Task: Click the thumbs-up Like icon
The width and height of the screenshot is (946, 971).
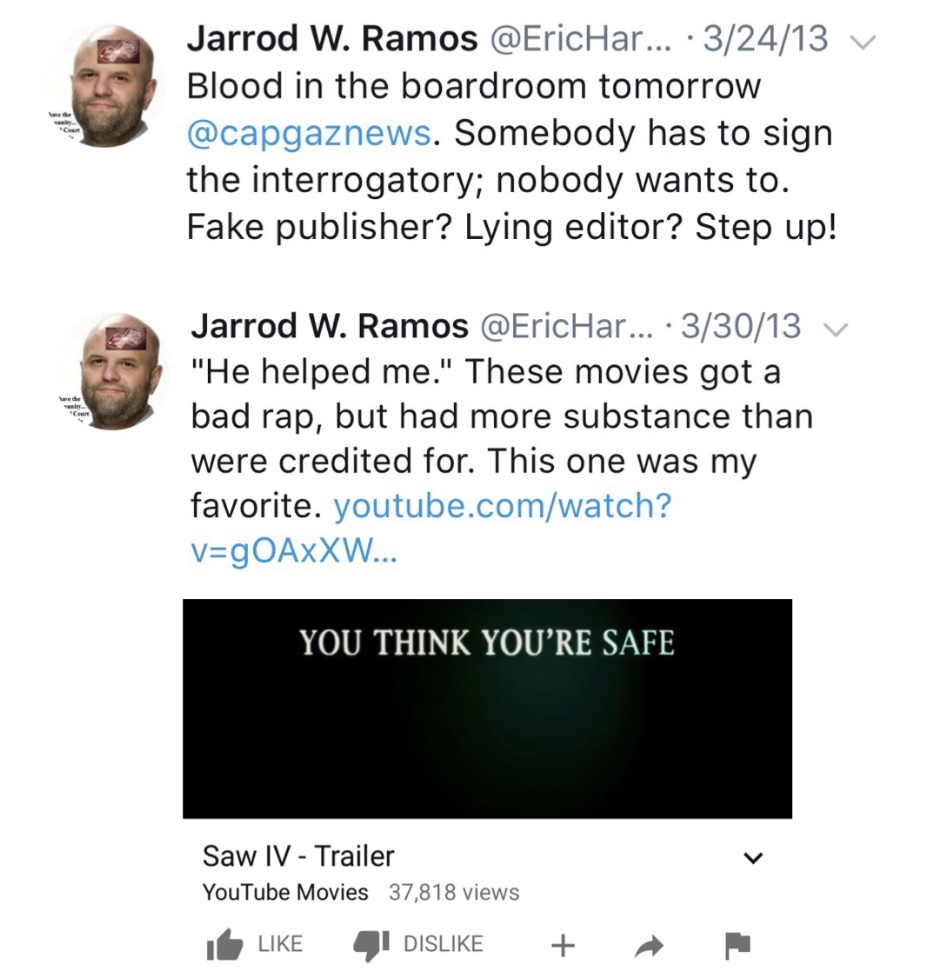Action: coord(224,944)
